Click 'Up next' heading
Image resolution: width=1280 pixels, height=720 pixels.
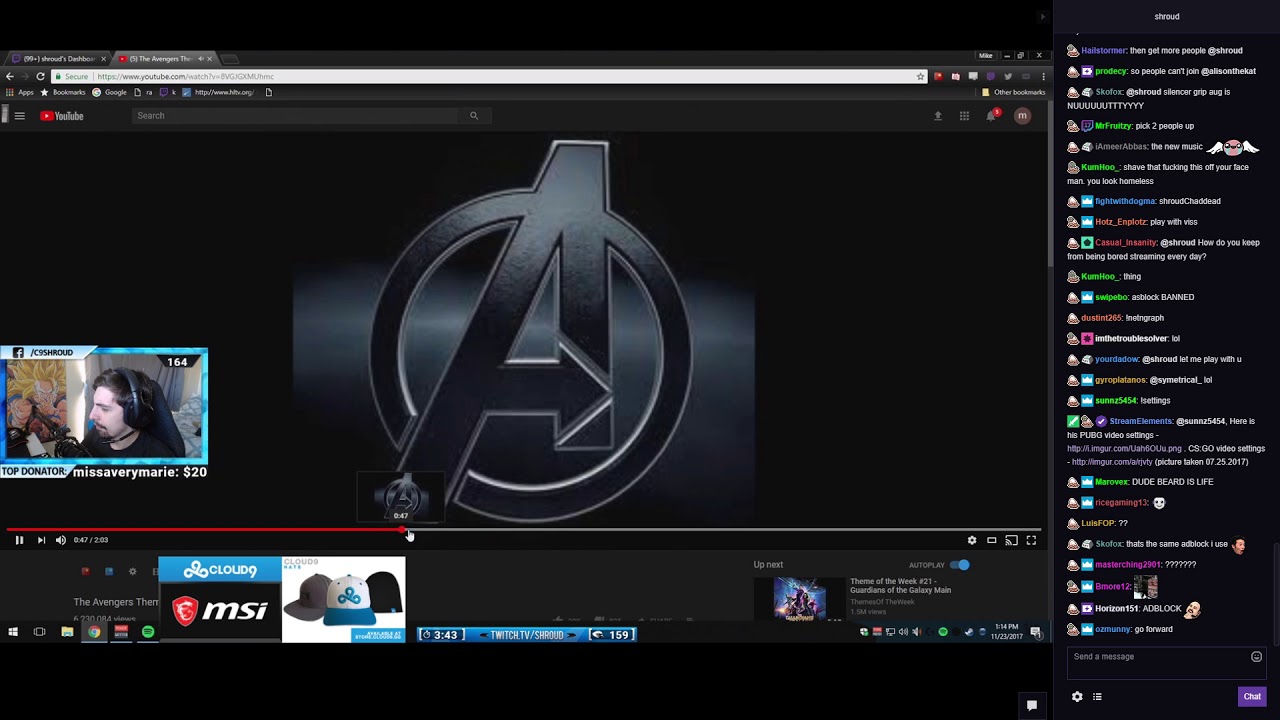click(768, 565)
